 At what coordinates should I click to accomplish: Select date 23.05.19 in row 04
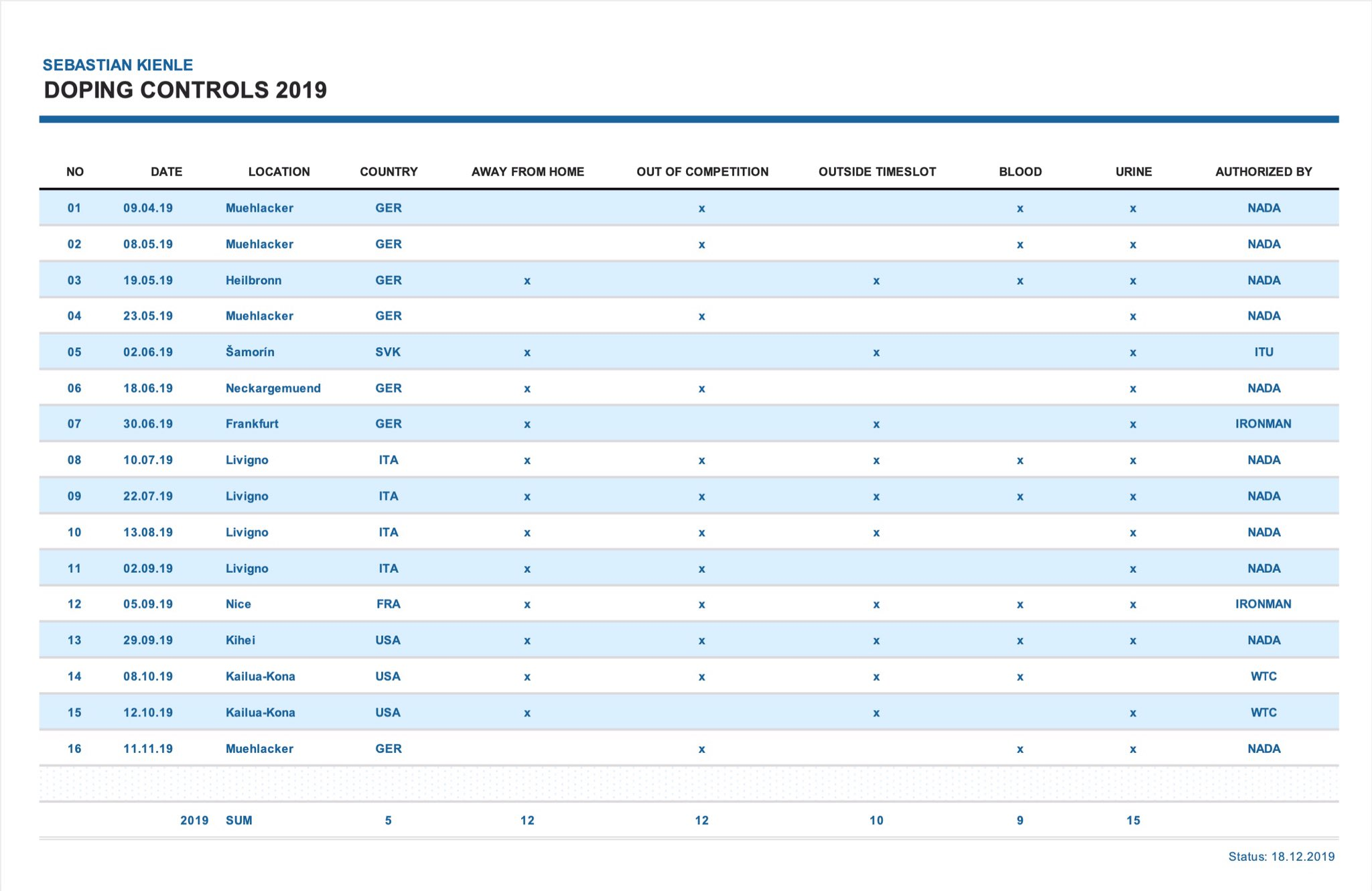(148, 316)
